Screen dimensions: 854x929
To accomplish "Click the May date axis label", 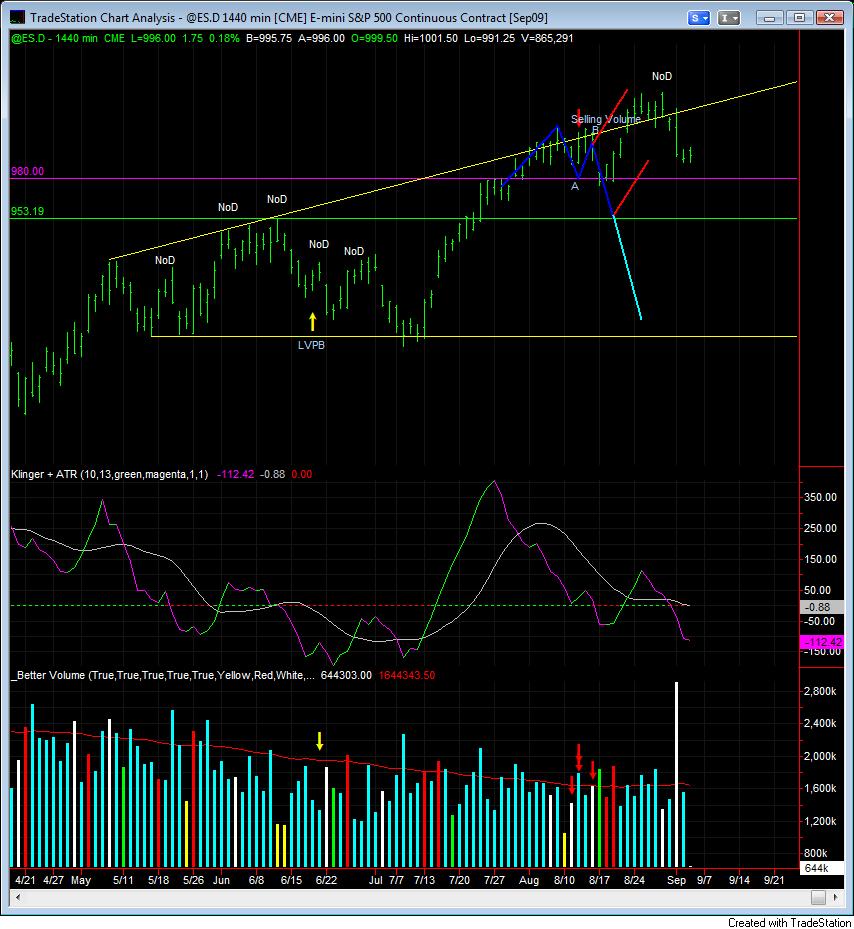I will [81, 880].
